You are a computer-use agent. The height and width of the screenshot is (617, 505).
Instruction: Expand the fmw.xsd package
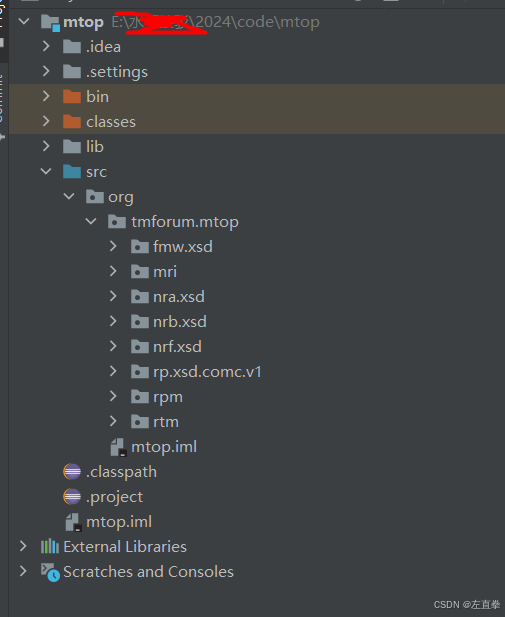(113, 246)
